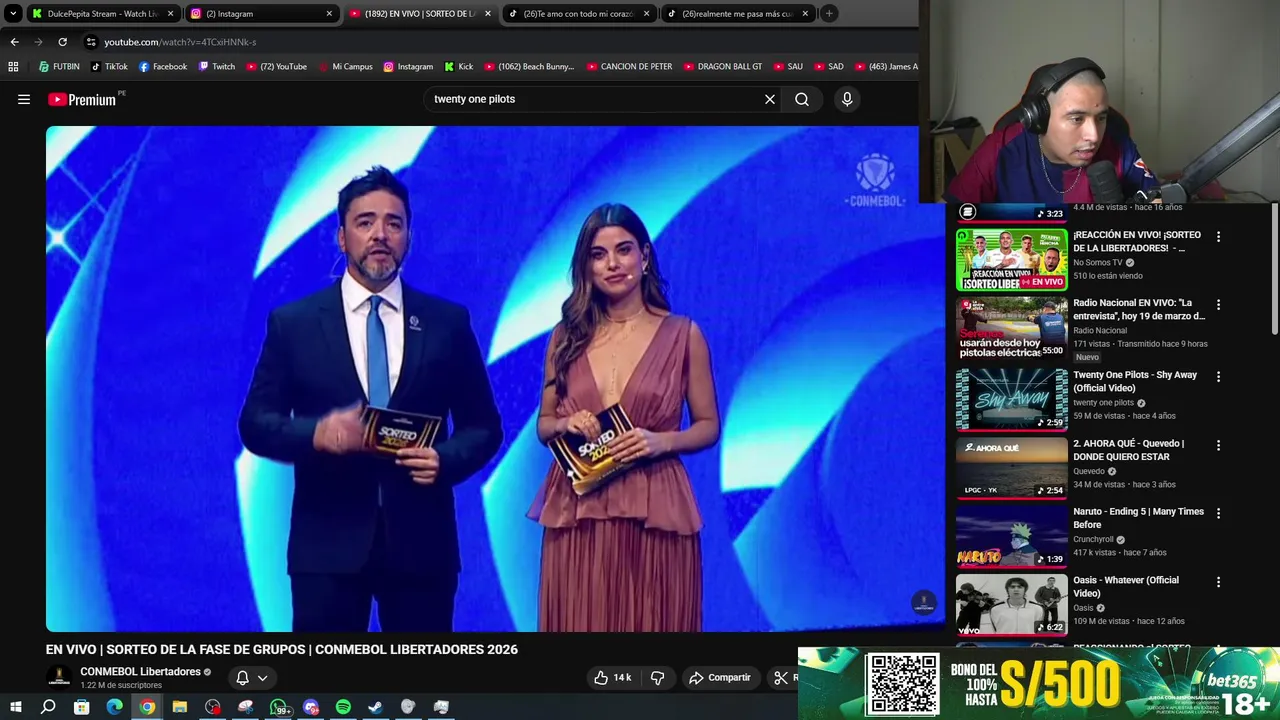Open options for Quevedo AHORA QUÉ video
1280x720 pixels.
pyautogui.click(x=1218, y=445)
